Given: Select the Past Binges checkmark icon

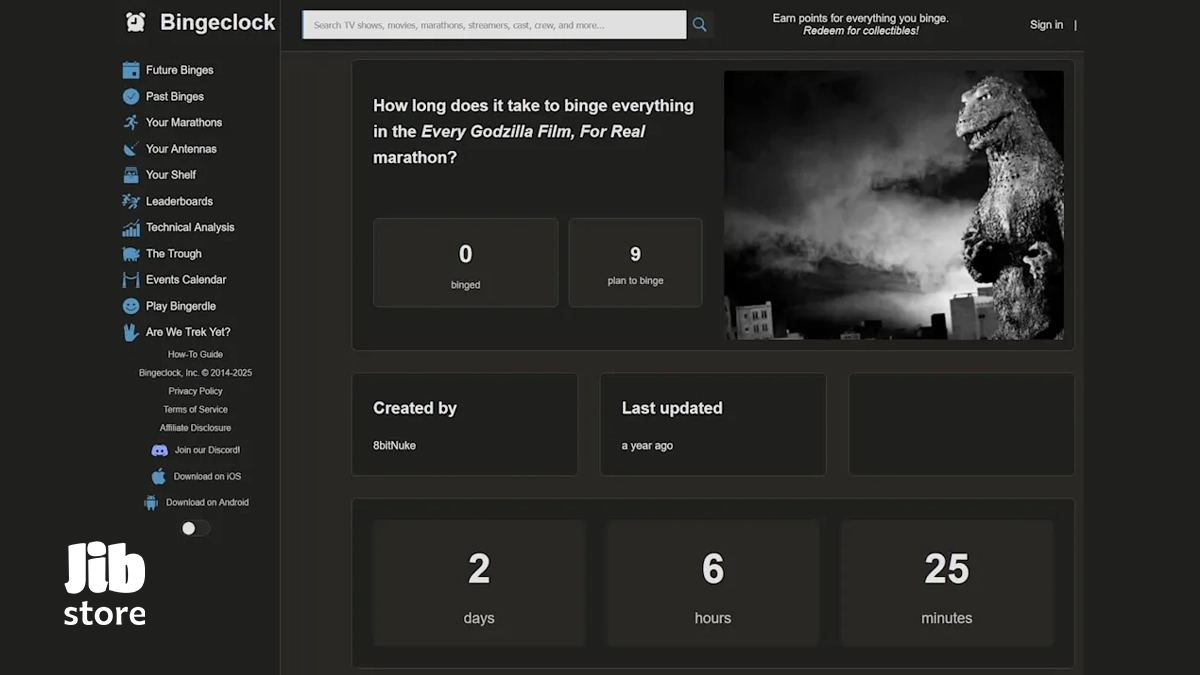Looking at the screenshot, I should [131, 97].
